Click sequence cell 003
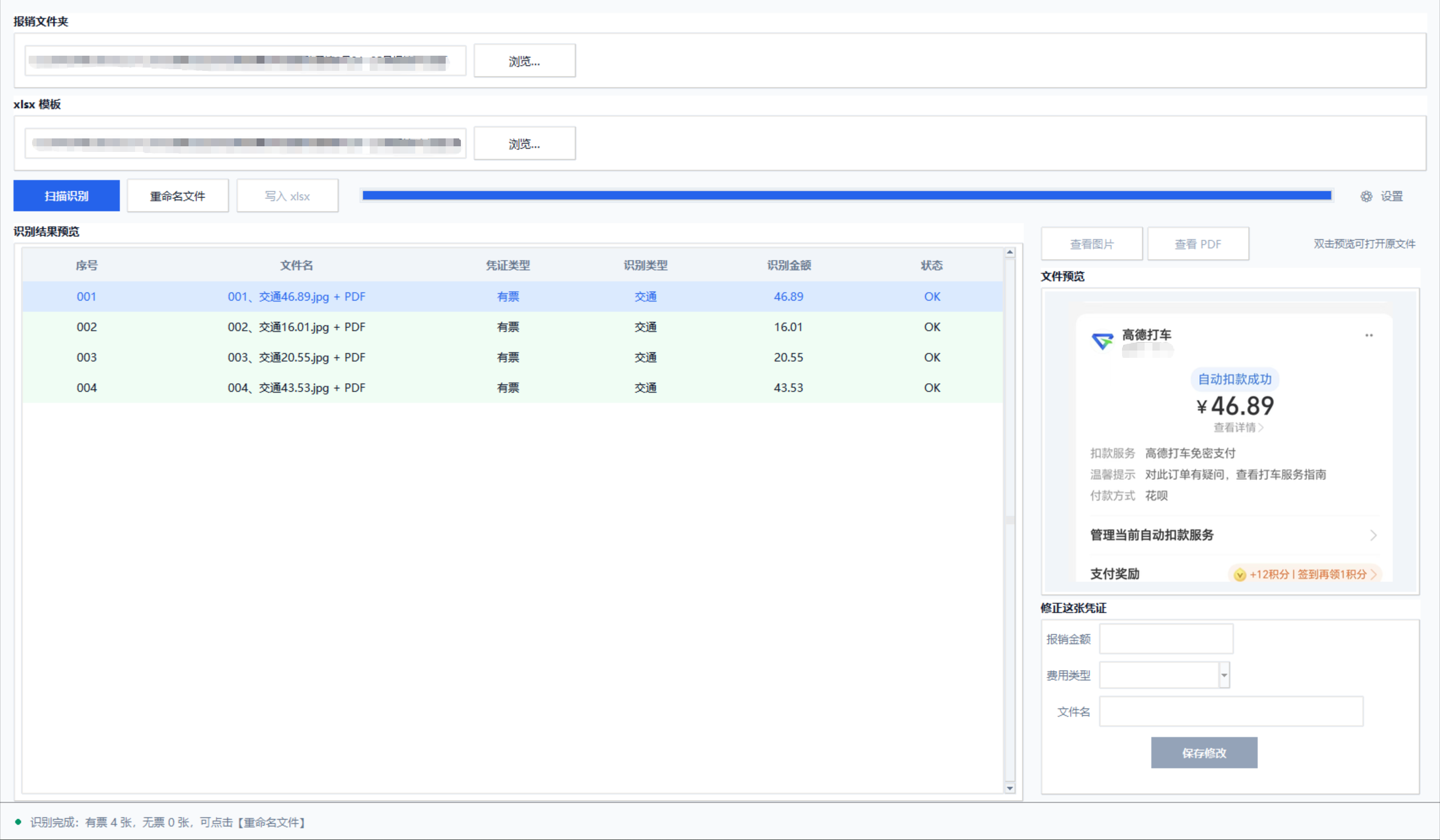Screen dimensions: 1440x840 click(87, 358)
